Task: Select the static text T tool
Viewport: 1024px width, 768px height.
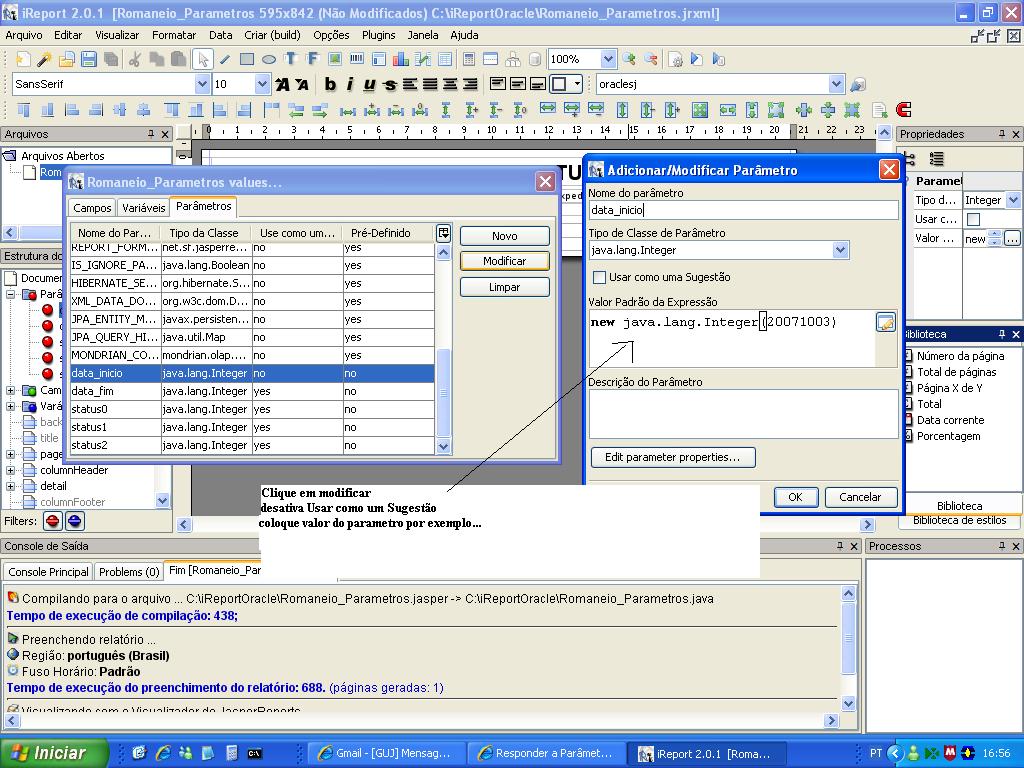Action: 291,59
